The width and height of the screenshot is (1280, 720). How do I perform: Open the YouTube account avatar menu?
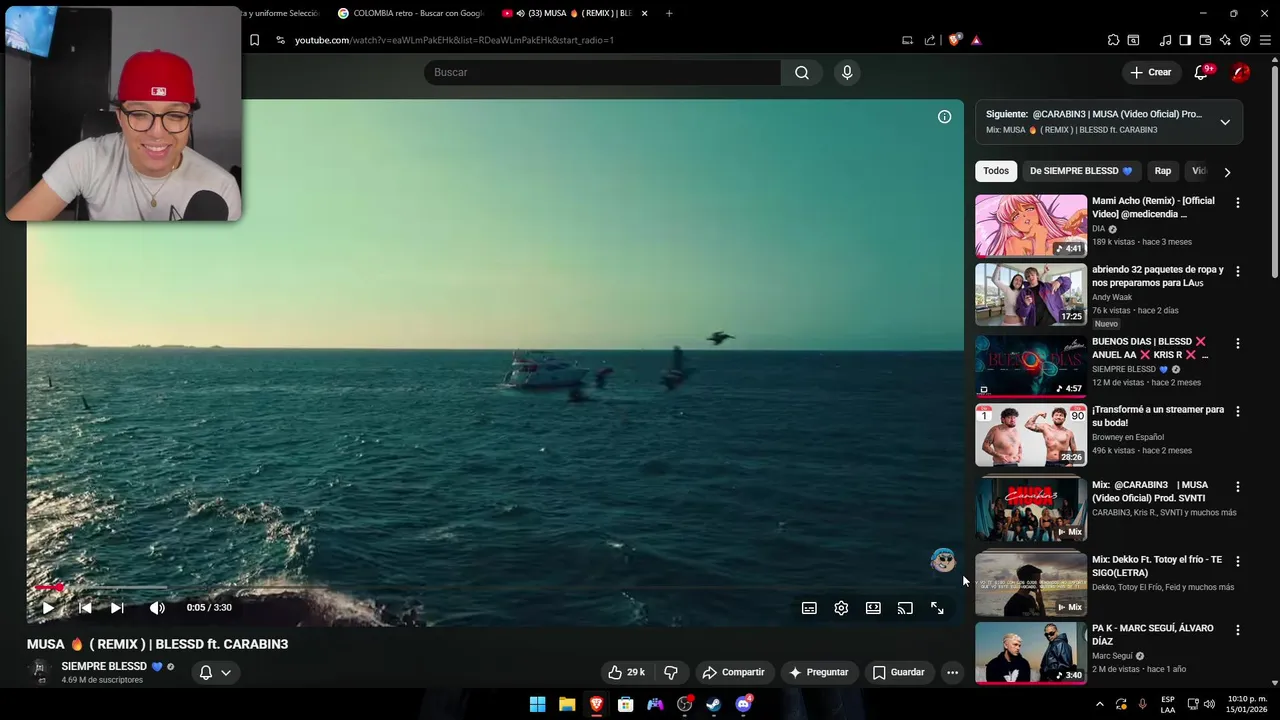[x=1240, y=72]
